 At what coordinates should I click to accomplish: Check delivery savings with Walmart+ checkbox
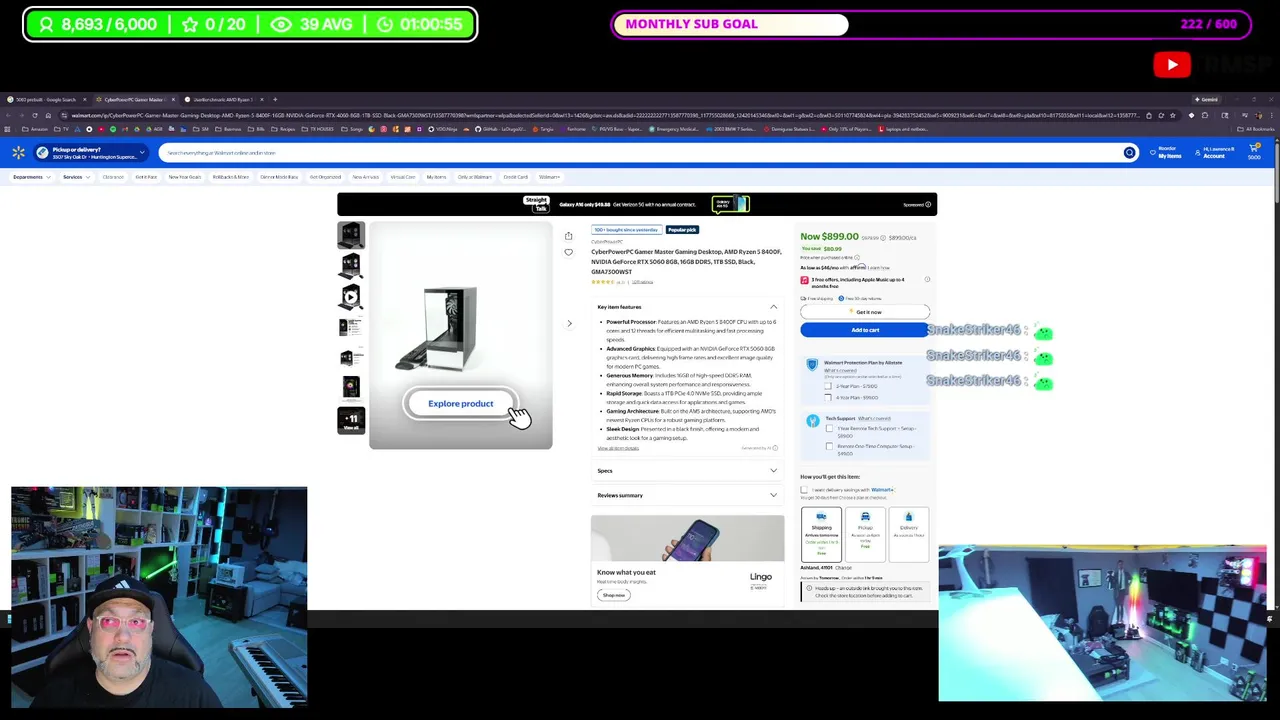804,490
